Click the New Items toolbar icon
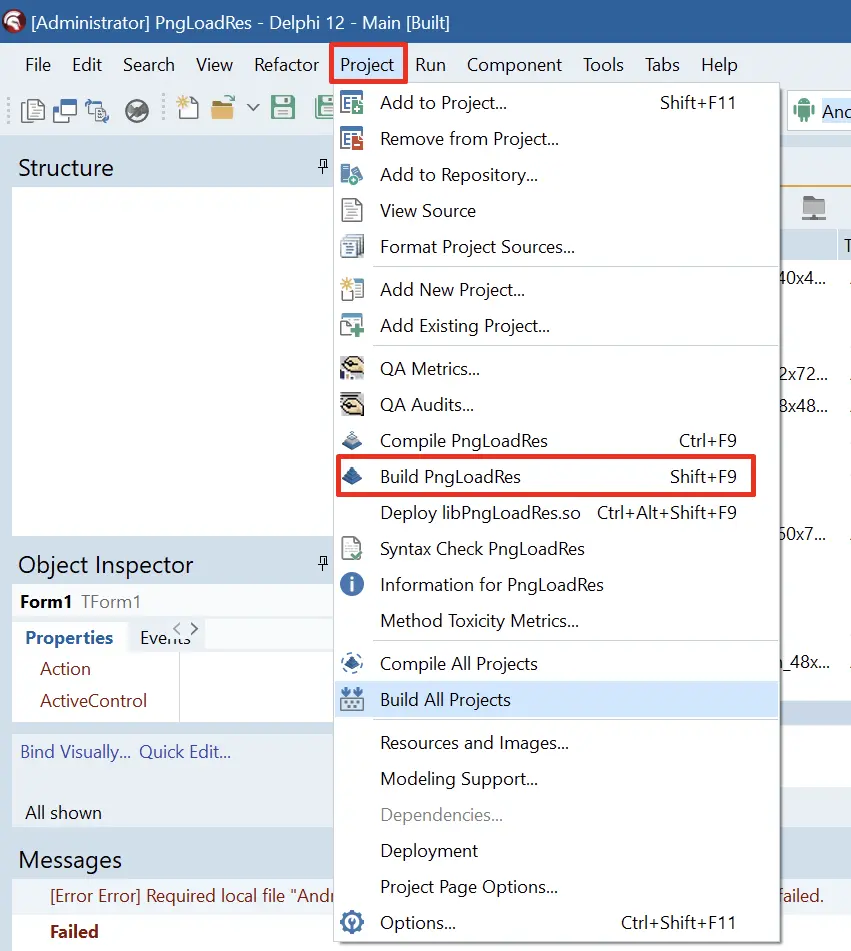851x951 pixels. click(x=187, y=107)
